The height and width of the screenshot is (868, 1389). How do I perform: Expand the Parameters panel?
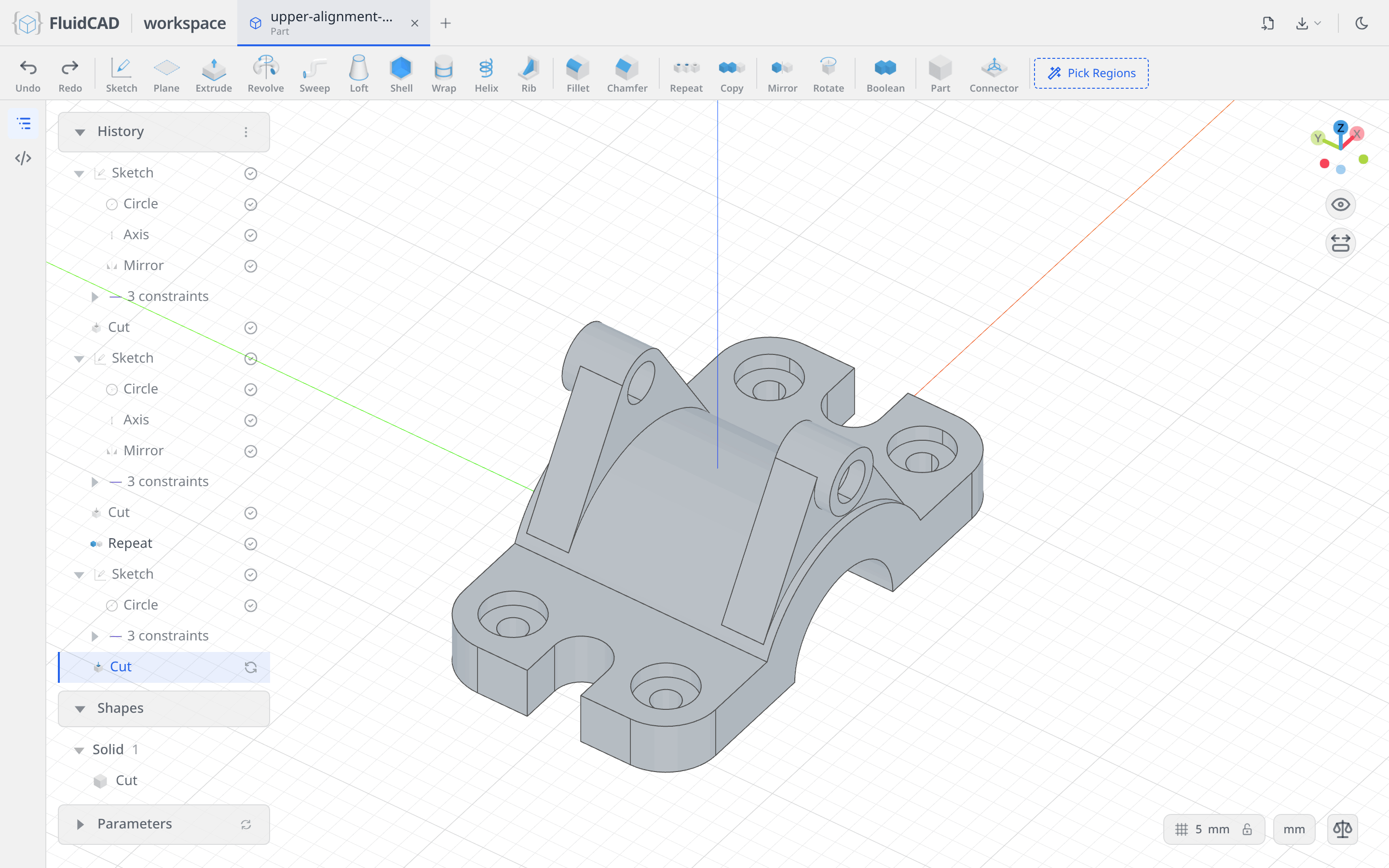tap(81, 825)
